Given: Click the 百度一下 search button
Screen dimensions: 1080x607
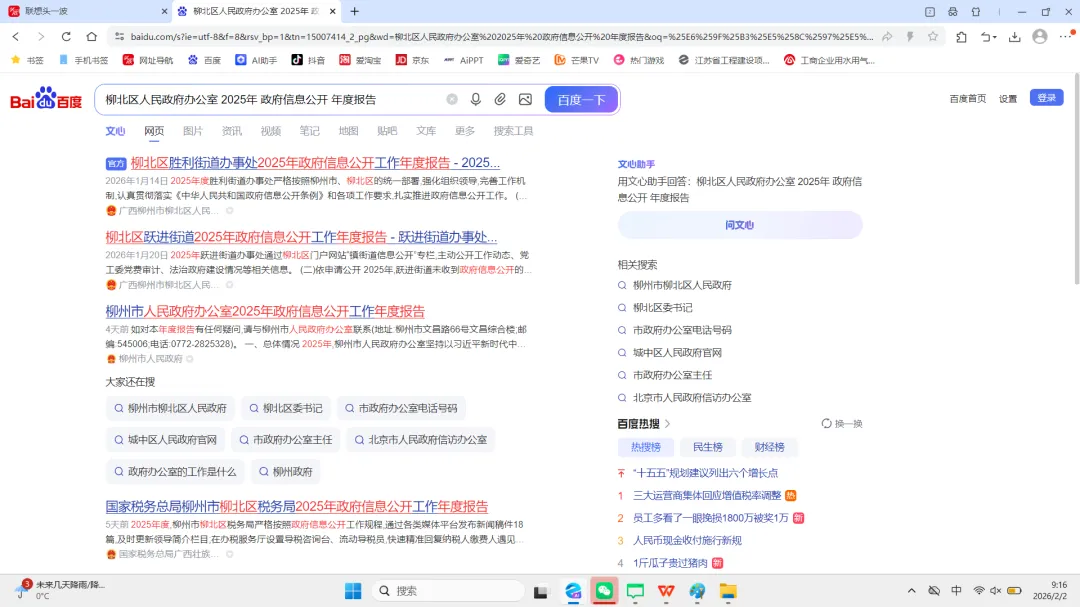Looking at the screenshot, I should (x=581, y=99).
